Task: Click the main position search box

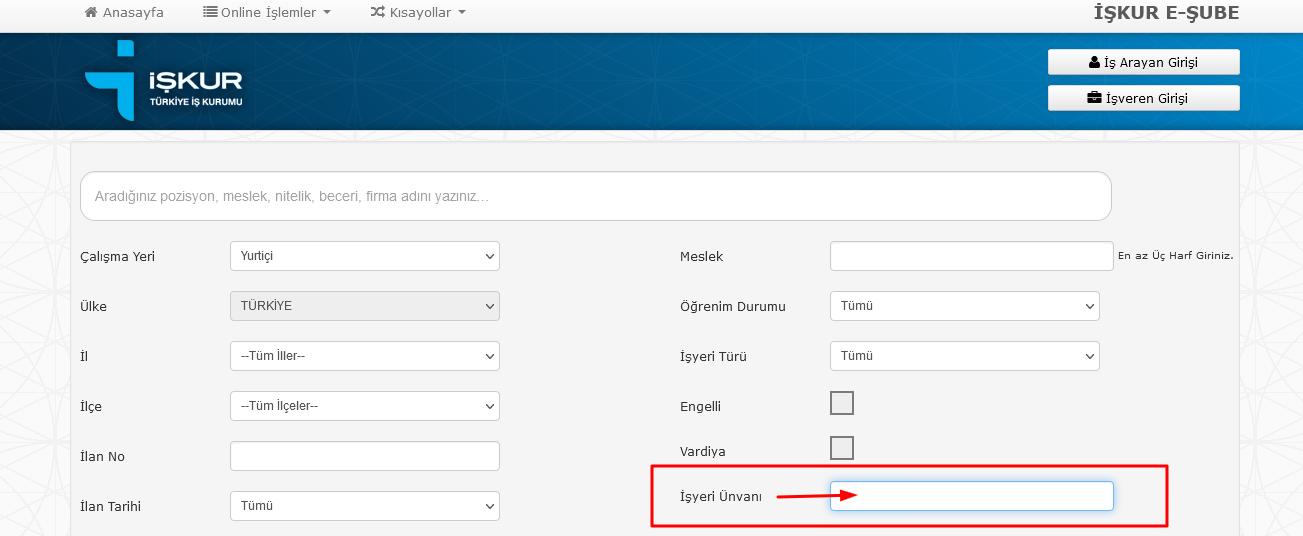Action: (x=596, y=196)
